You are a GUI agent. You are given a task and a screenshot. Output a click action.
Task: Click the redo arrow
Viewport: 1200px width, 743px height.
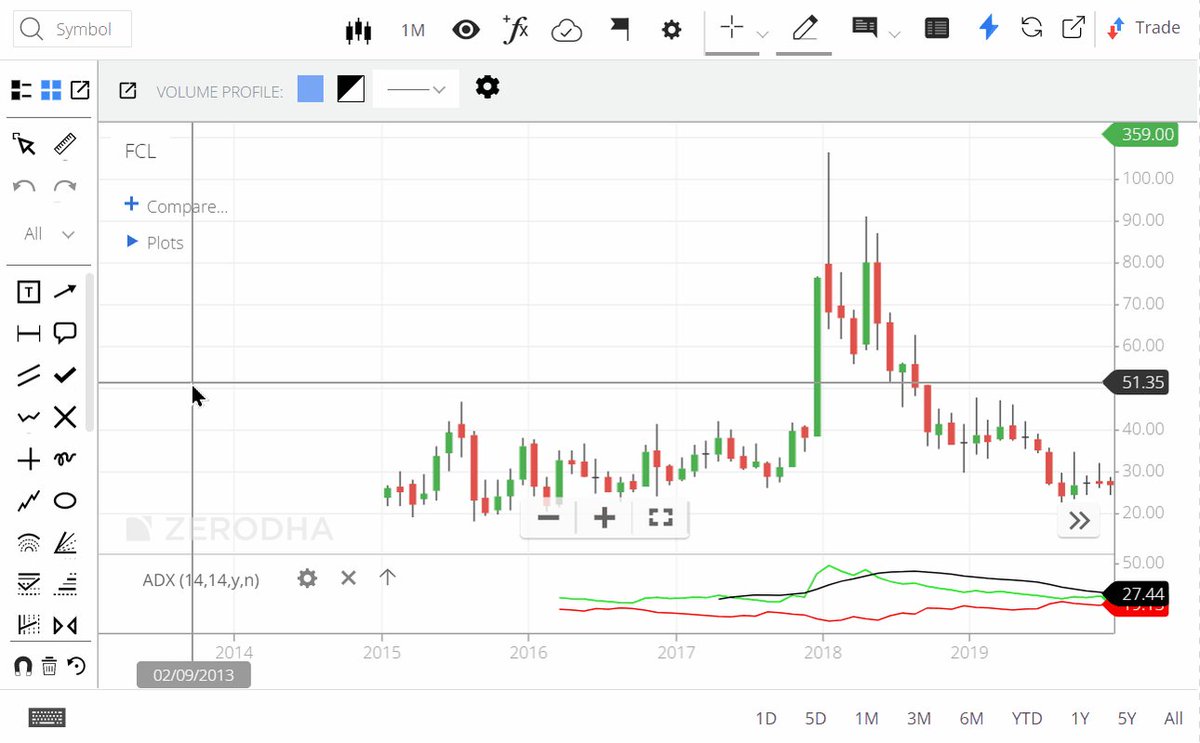[x=65, y=187]
